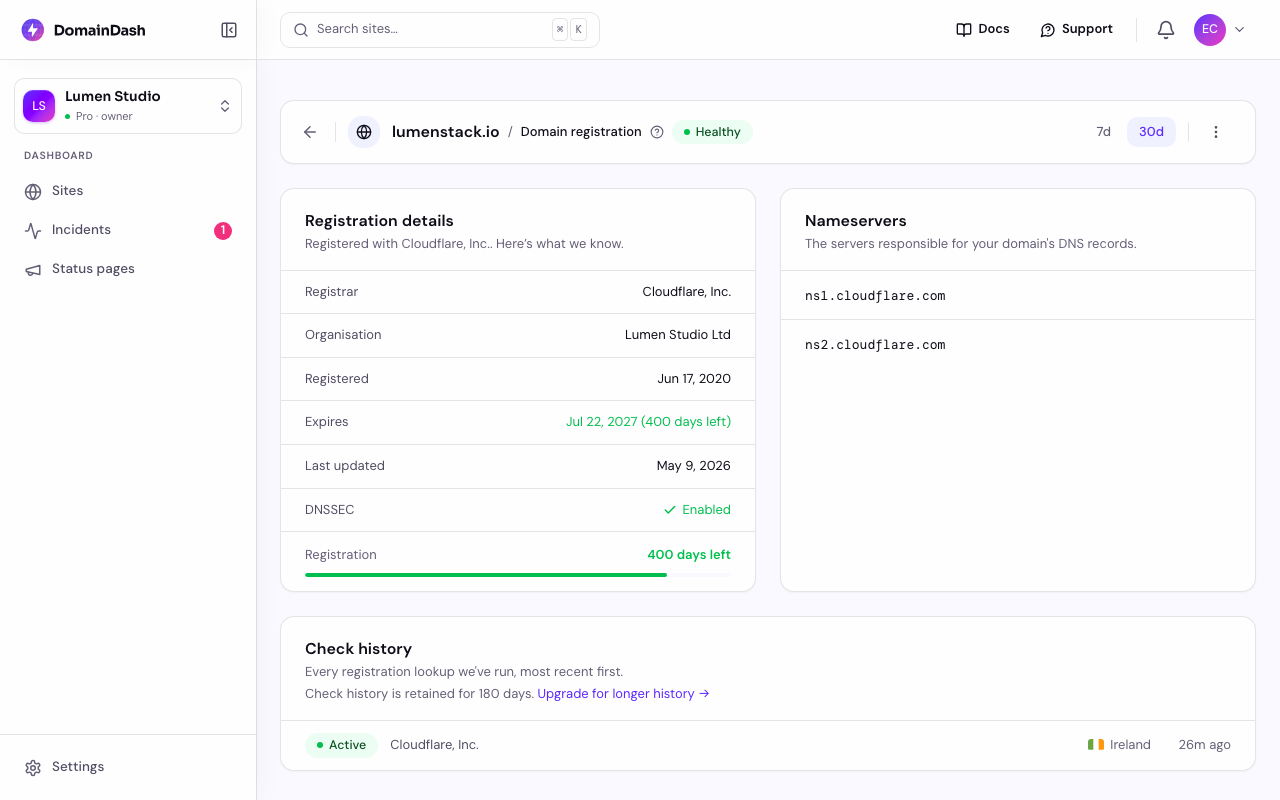
Task: Open Incidents in the sidebar
Action: (x=128, y=230)
